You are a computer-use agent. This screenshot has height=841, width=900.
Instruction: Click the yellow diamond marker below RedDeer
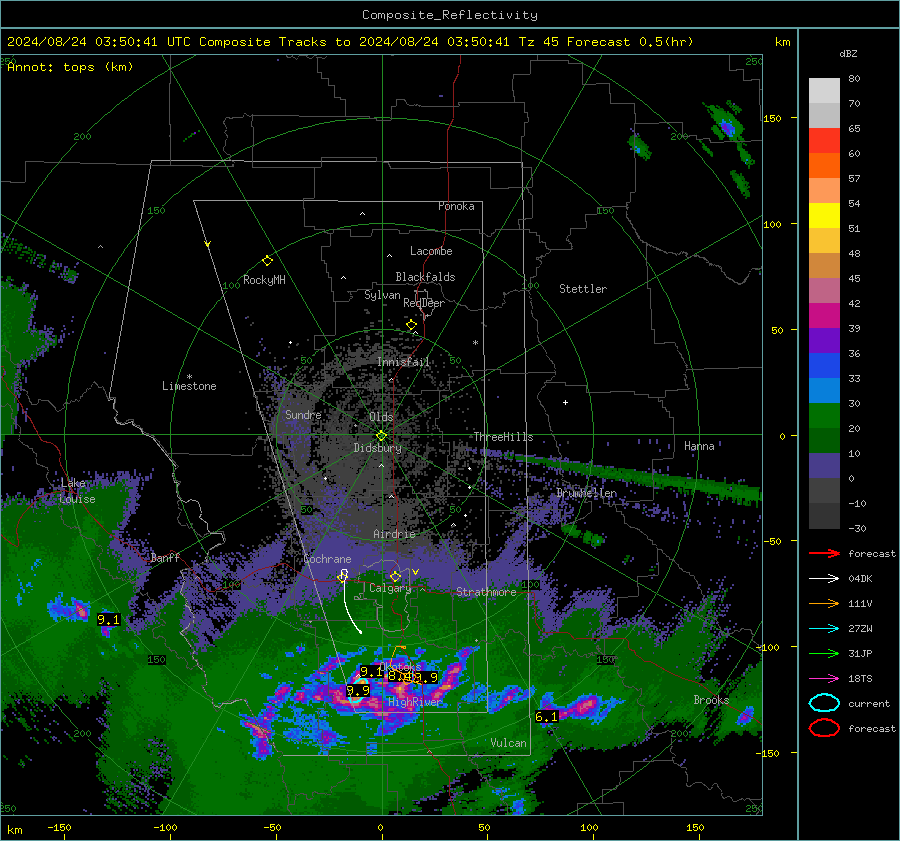pos(411,325)
